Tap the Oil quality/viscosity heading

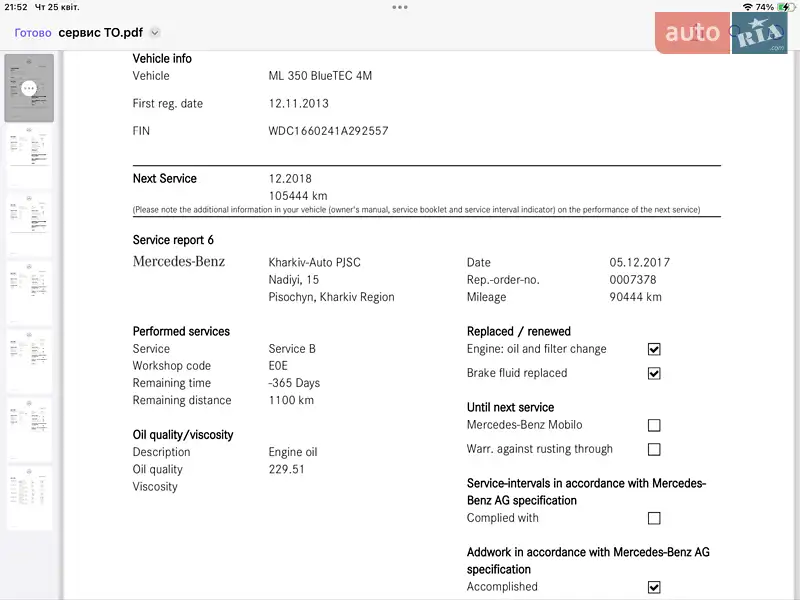point(183,435)
